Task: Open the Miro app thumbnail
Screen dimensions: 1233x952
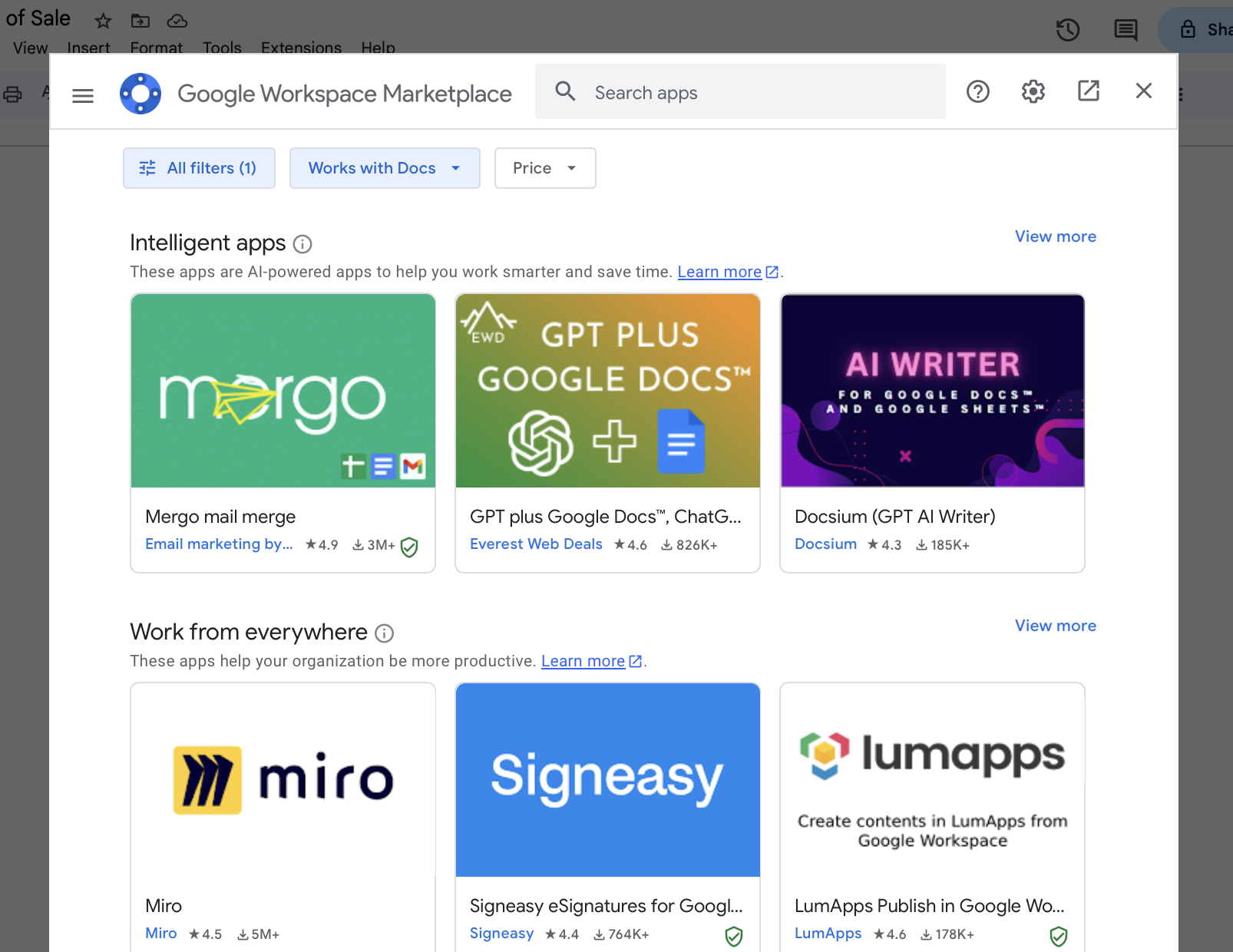Action: click(x=283, y=780)
